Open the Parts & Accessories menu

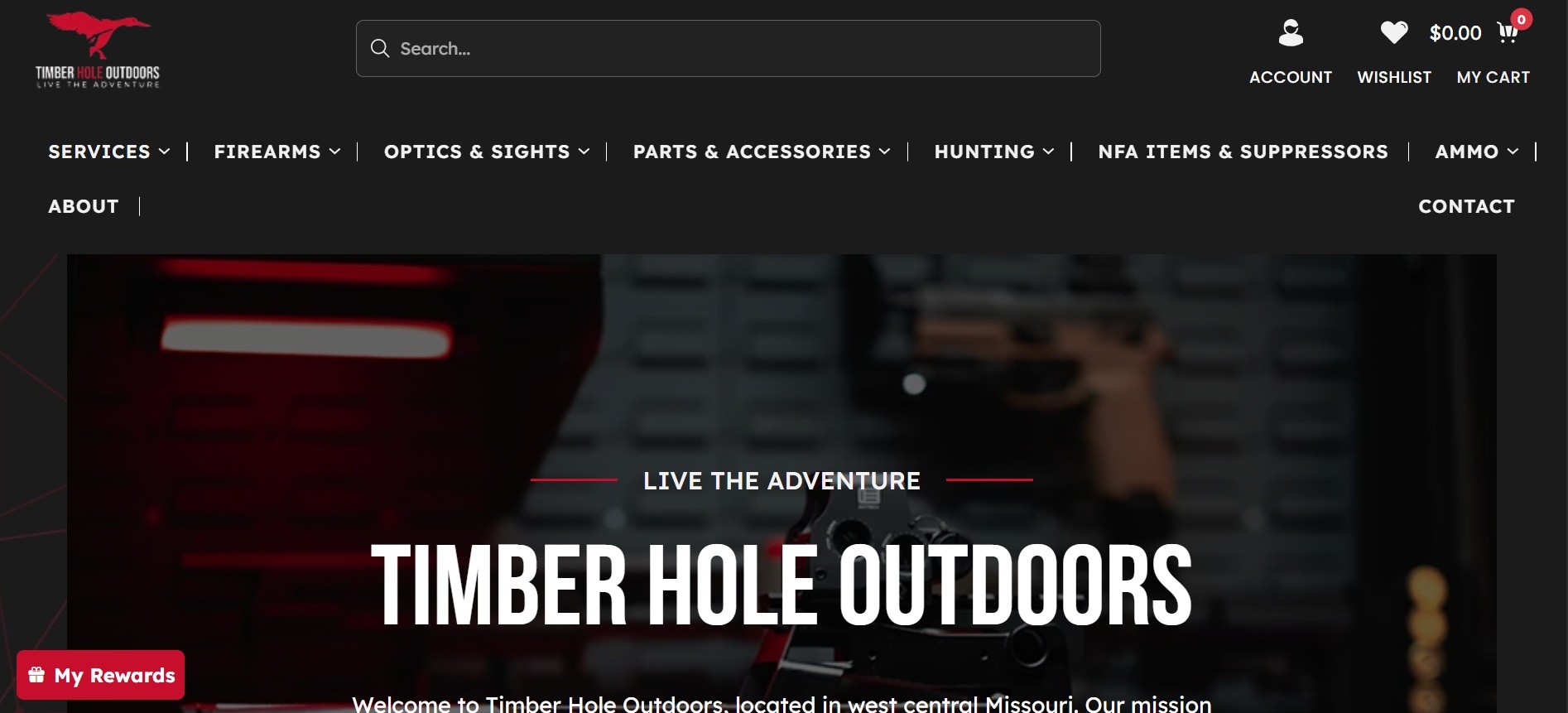[x=752, y=152]
